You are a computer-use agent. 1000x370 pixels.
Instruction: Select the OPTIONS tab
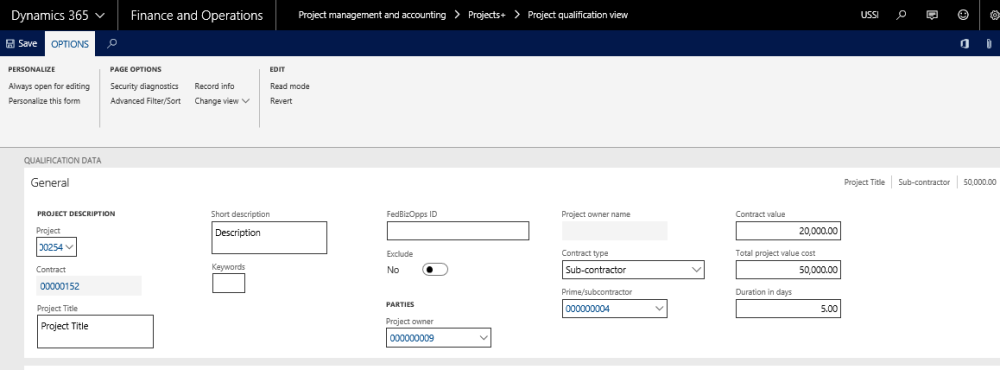tap(70, 44)
